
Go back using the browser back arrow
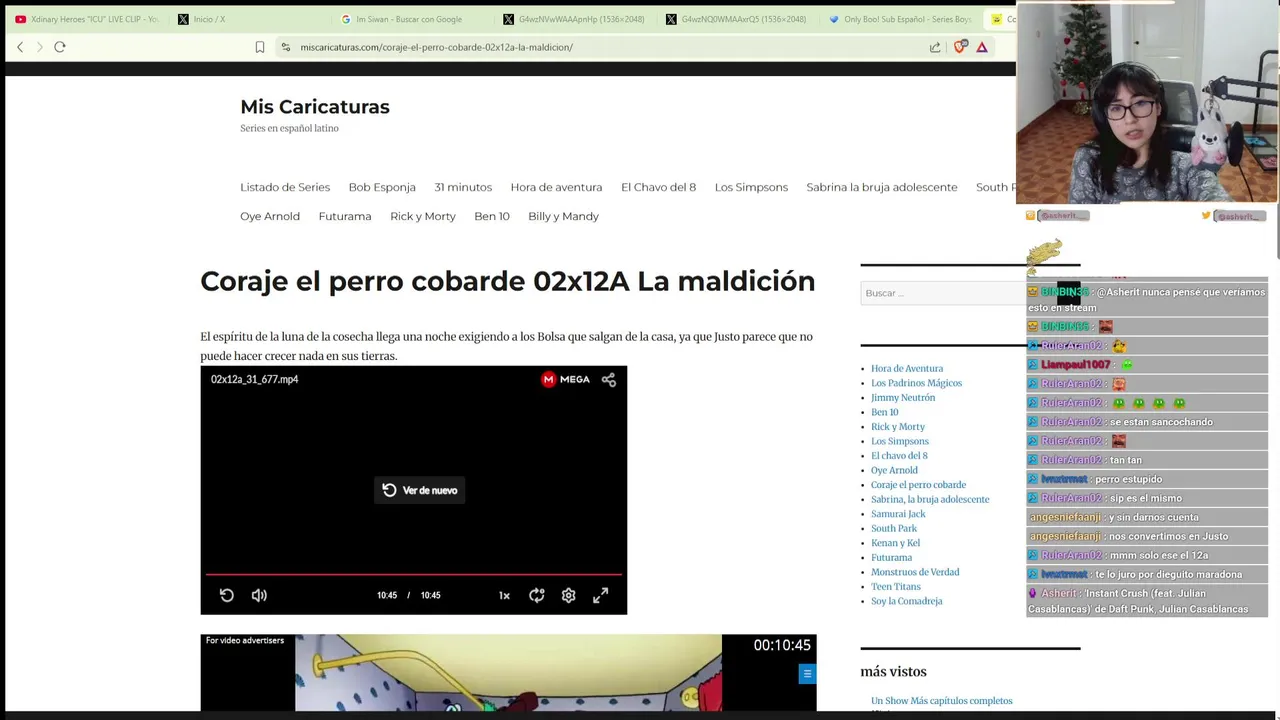(20, 47)
